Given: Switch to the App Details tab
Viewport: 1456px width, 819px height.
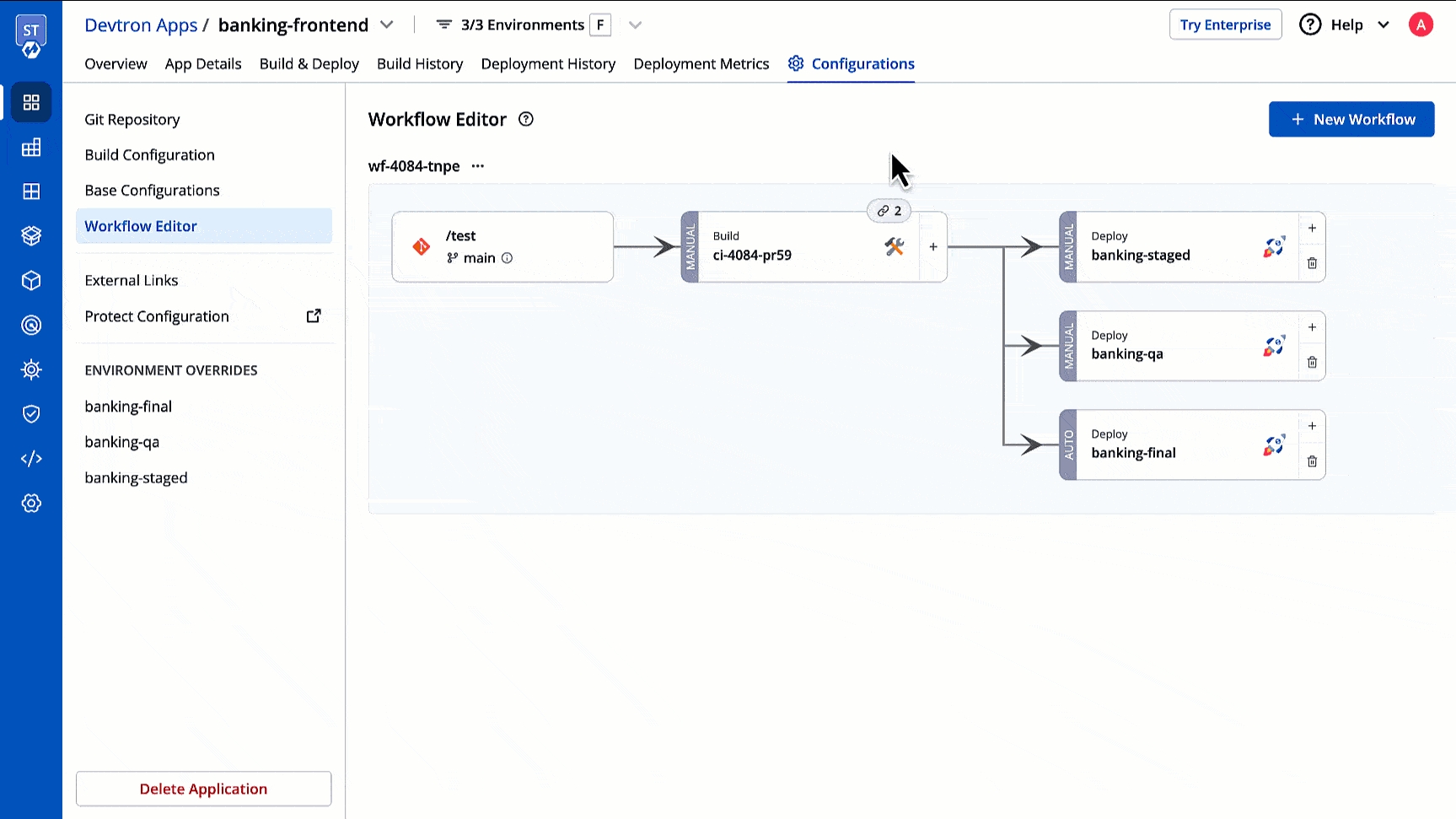Looking at the screenshot, I should [x=203, y=64].
